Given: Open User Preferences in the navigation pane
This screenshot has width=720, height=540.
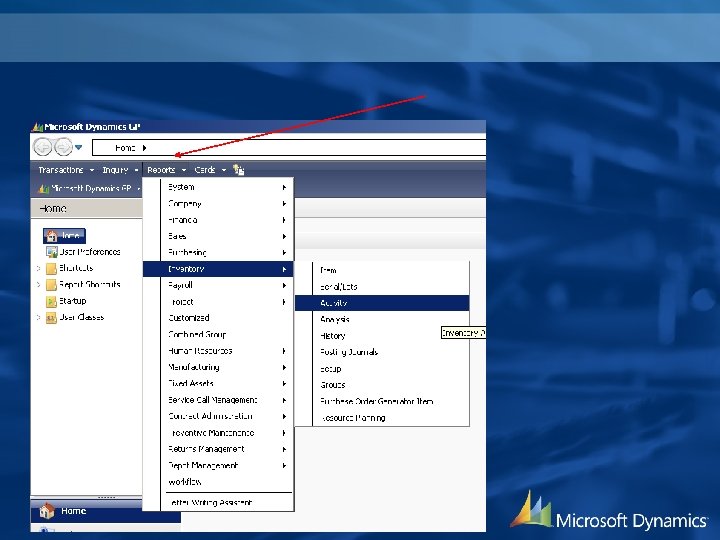Looking at the screenshot, I should 90,252.
